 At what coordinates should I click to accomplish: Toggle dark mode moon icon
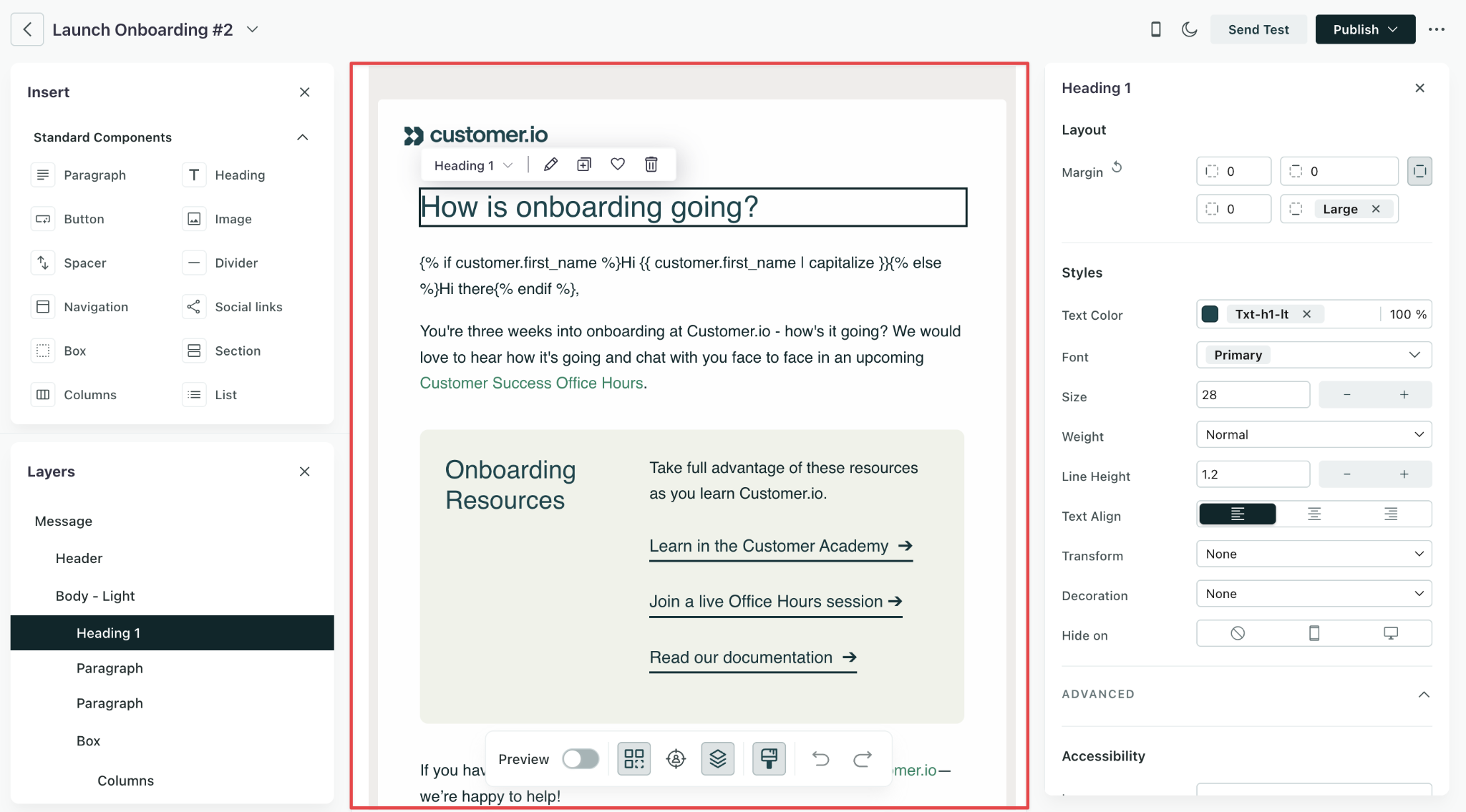[x=1189, y=29]
